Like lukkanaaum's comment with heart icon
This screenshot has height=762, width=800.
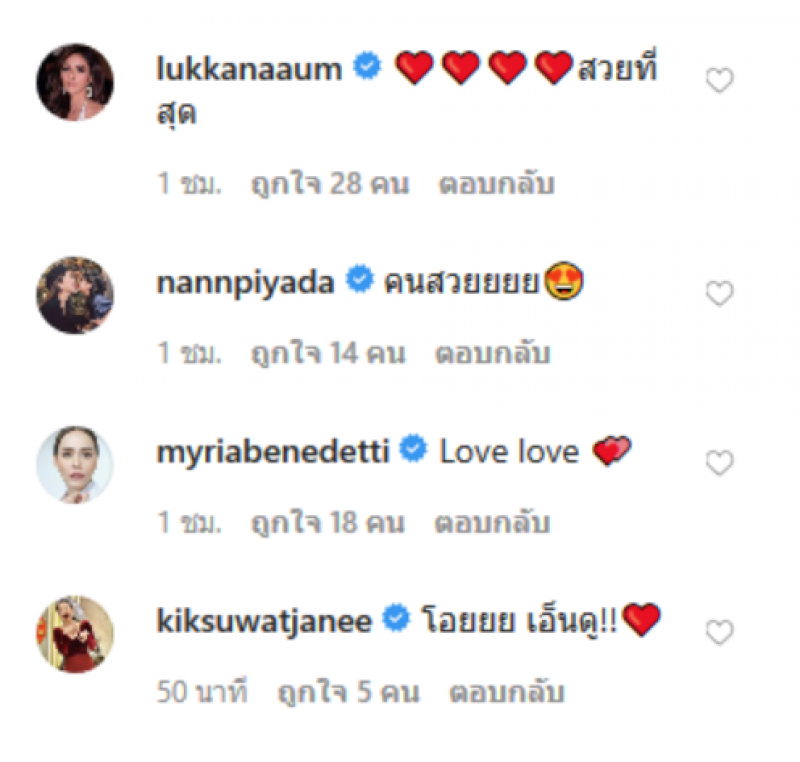(719, 81)
